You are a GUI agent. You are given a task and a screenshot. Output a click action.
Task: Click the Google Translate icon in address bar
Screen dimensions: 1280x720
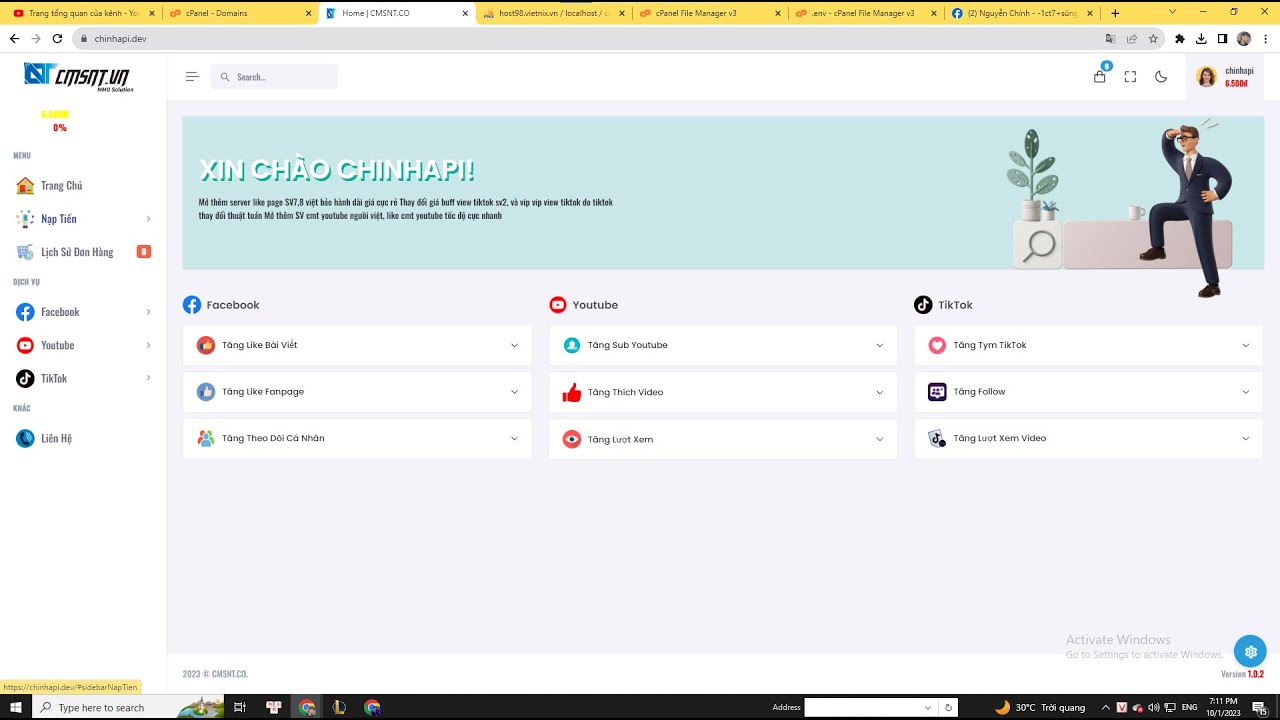(1110, 39)
